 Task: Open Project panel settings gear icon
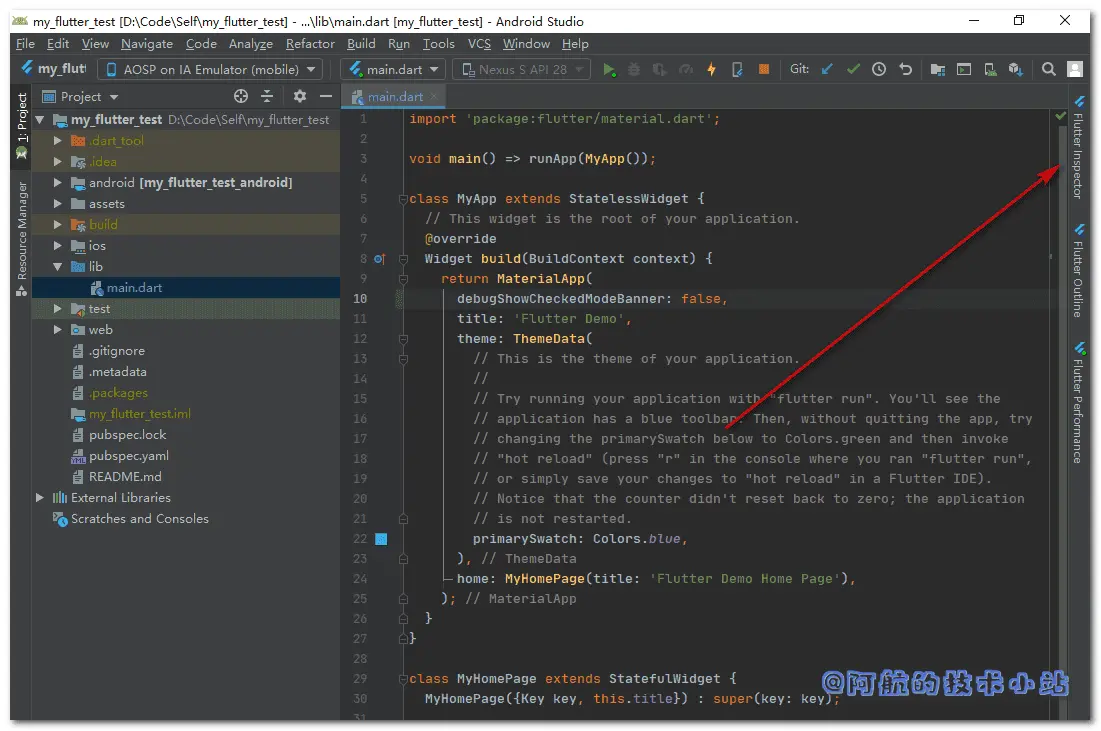point(300,96)
